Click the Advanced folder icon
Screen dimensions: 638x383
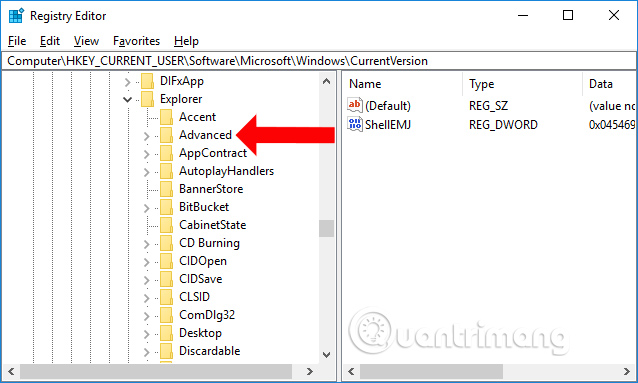(x=166, y=135)
